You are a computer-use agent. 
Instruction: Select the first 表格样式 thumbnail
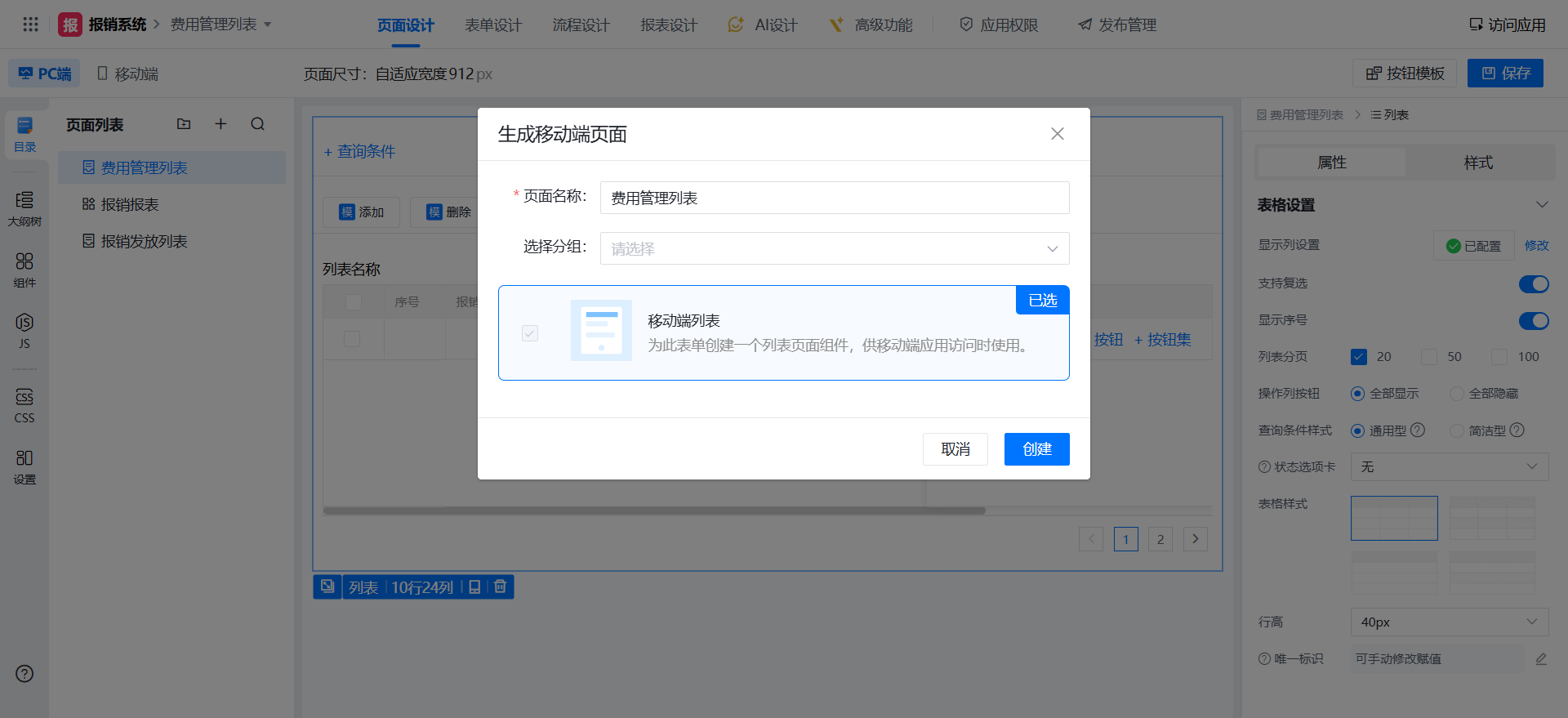1394,518
